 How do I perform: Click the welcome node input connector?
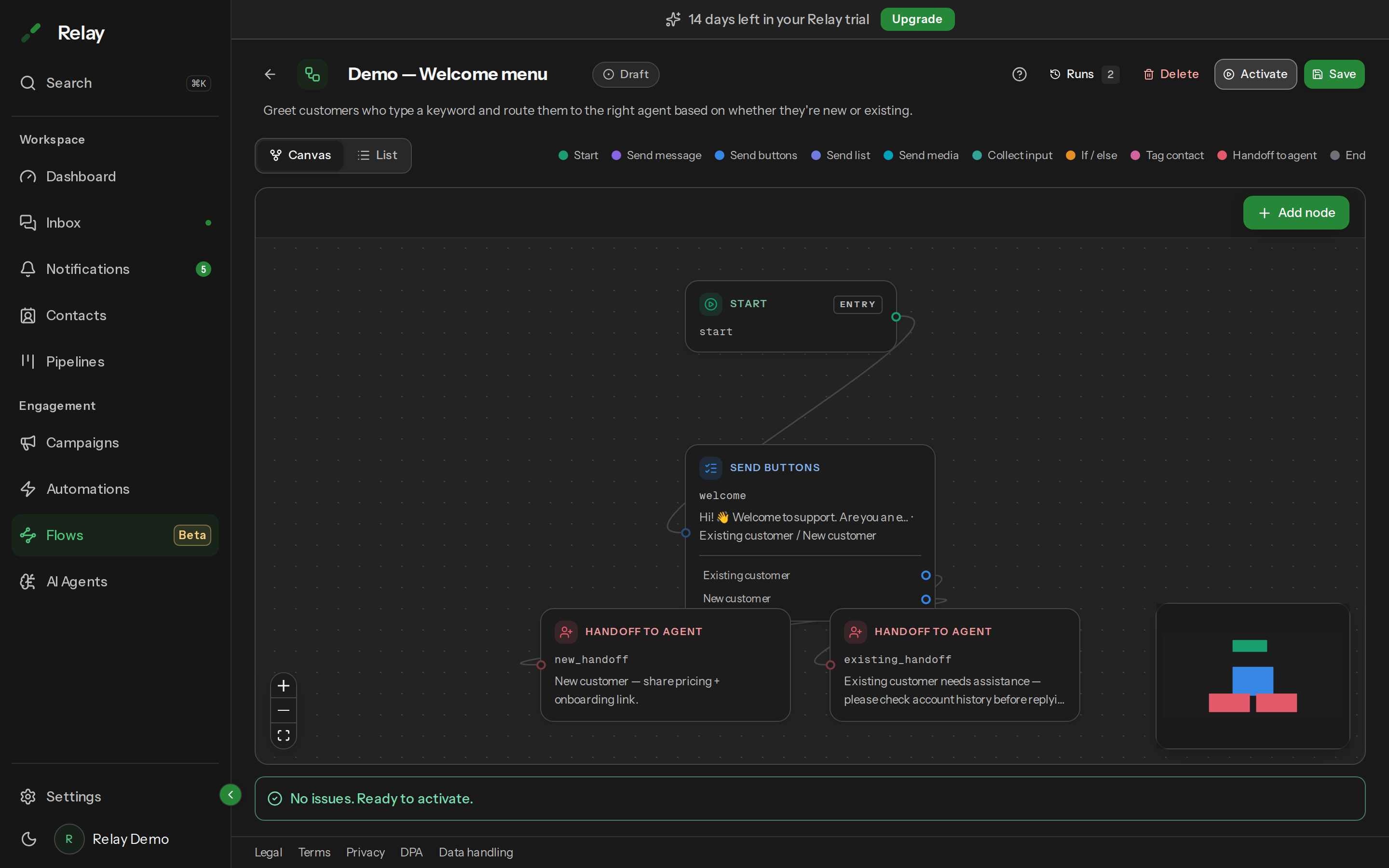click(x=685, y=533)
